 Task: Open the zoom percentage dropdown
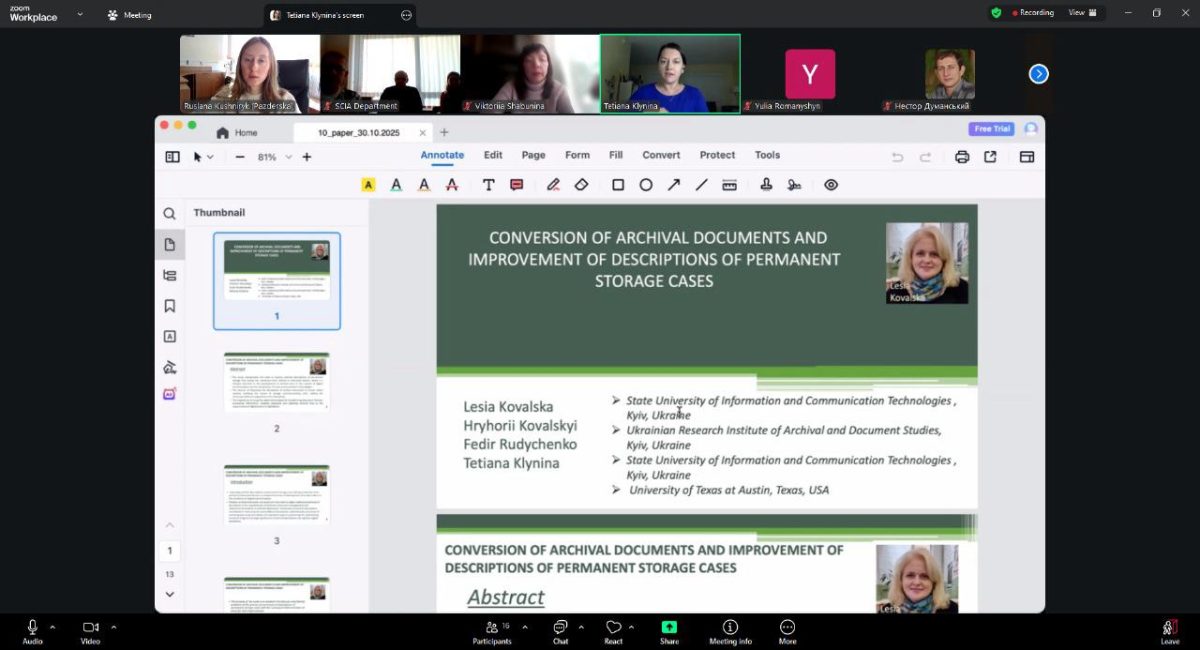coord(289,157)
